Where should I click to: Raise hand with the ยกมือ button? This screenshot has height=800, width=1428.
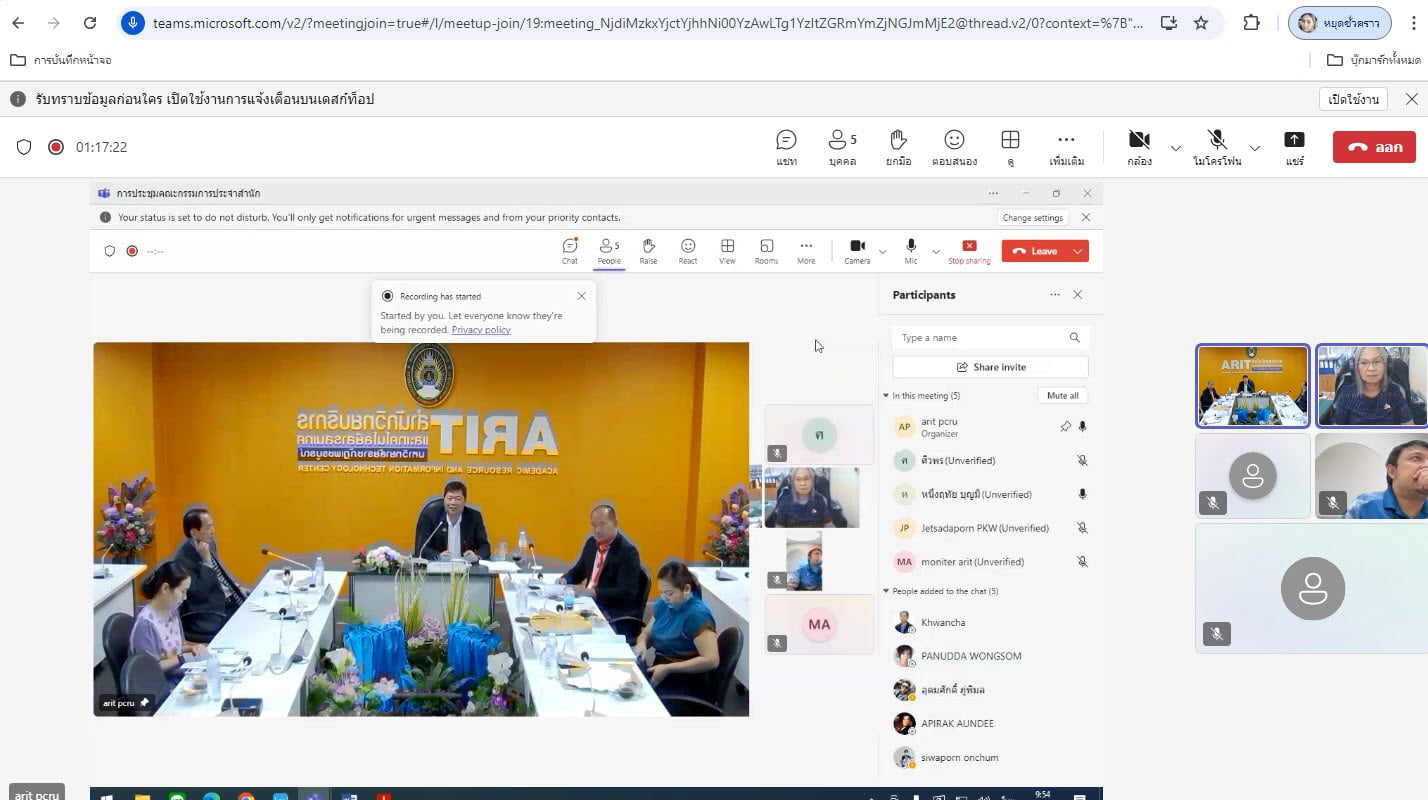click(x=898, y=147)
